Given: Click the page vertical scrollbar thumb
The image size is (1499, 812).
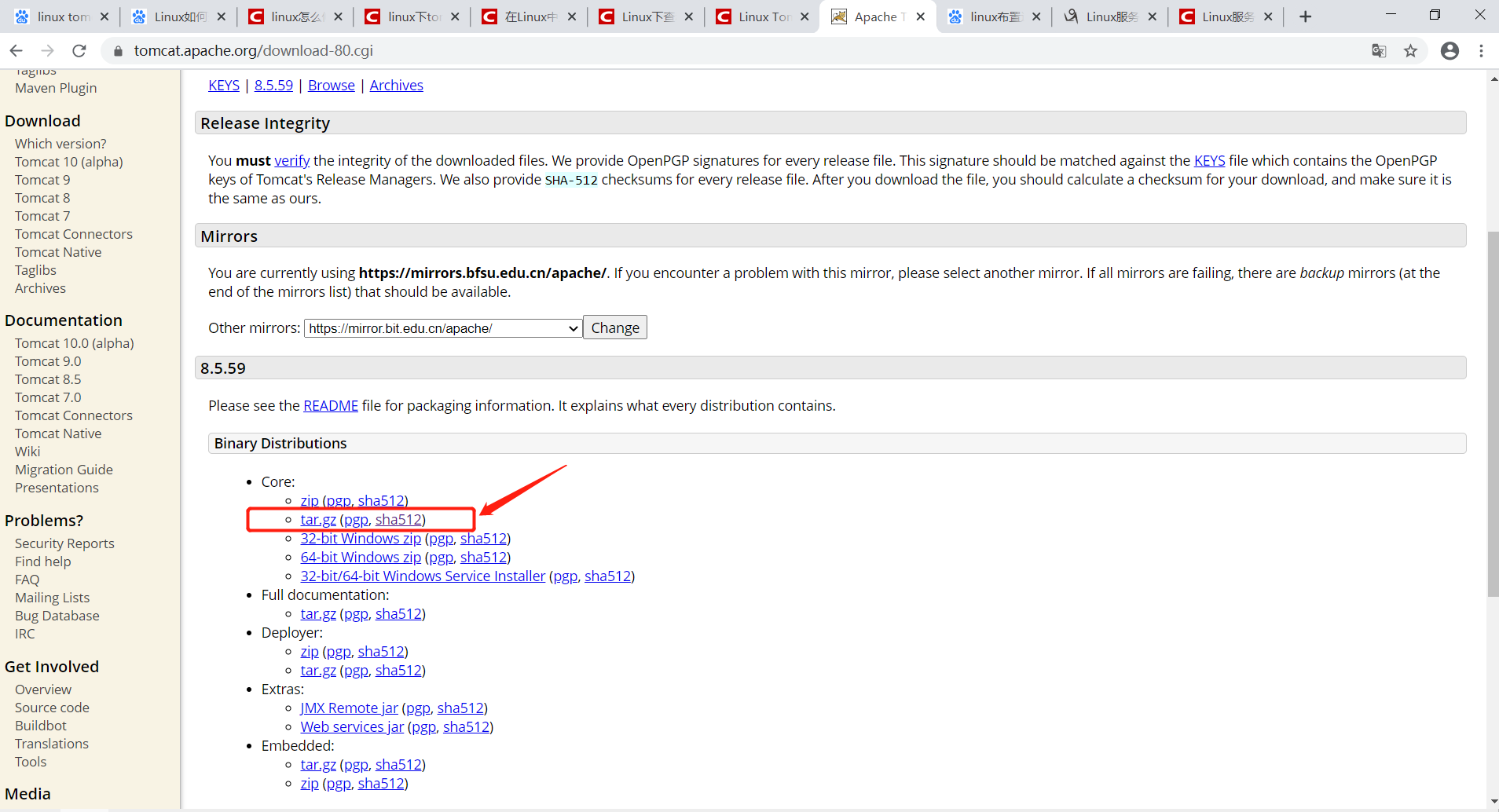Looking at the screenshot, I should [1493, 414].
